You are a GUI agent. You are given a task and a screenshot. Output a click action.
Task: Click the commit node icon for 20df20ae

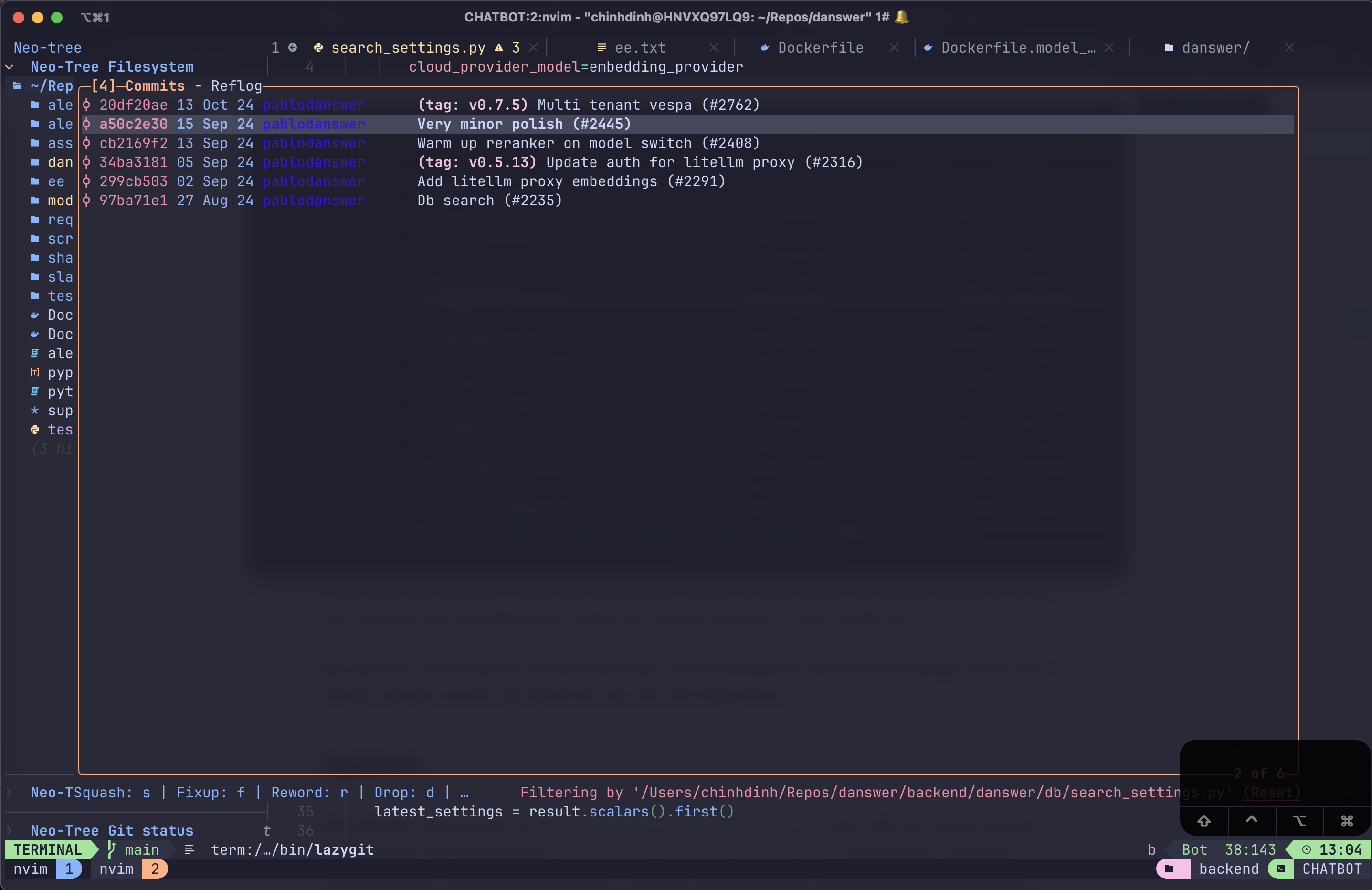tap(86, 105)
